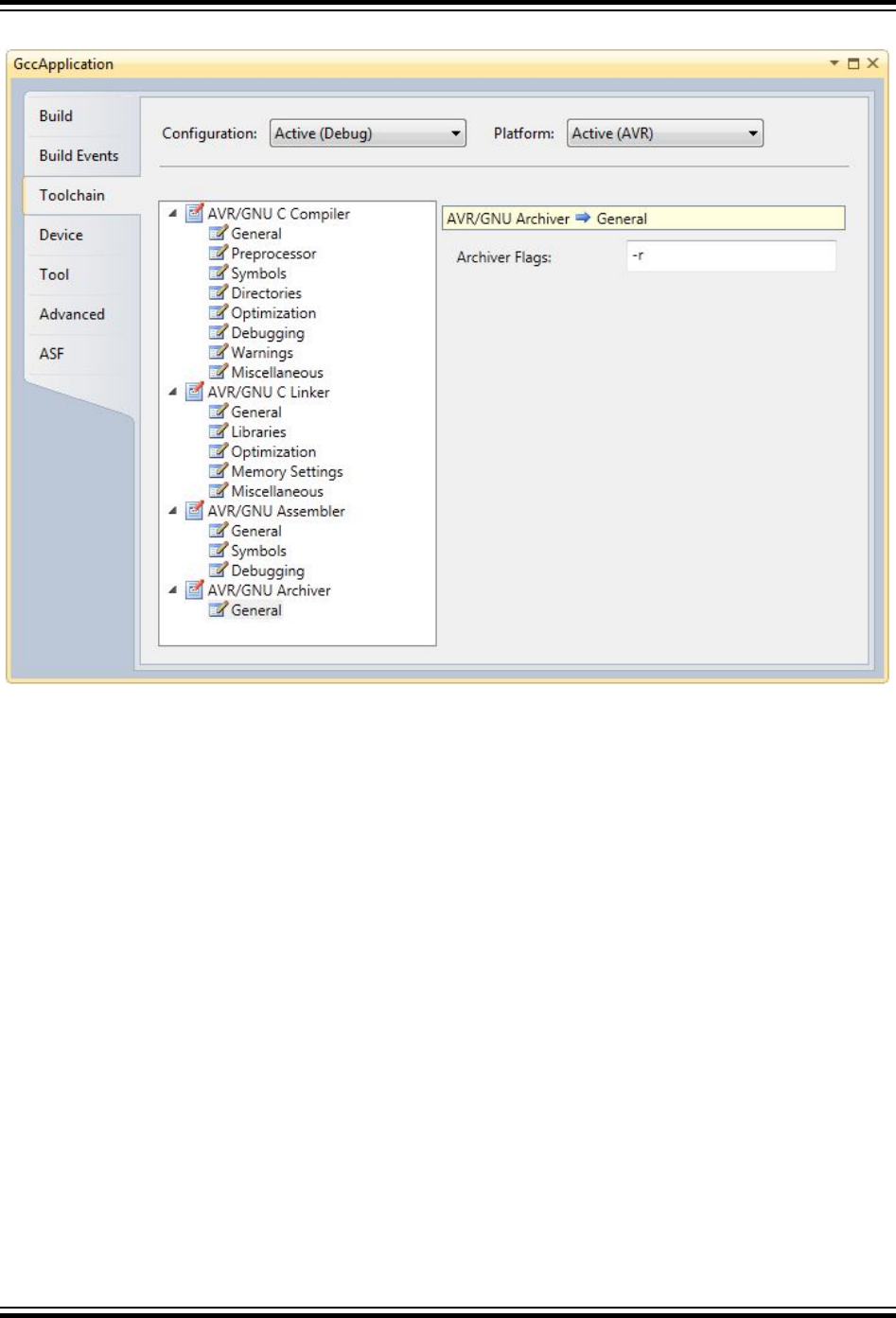Image resolution: width=896 pixels, height=1318 pixels.
Task: Click the icon beside Archiver General
Action: point(218,610)
